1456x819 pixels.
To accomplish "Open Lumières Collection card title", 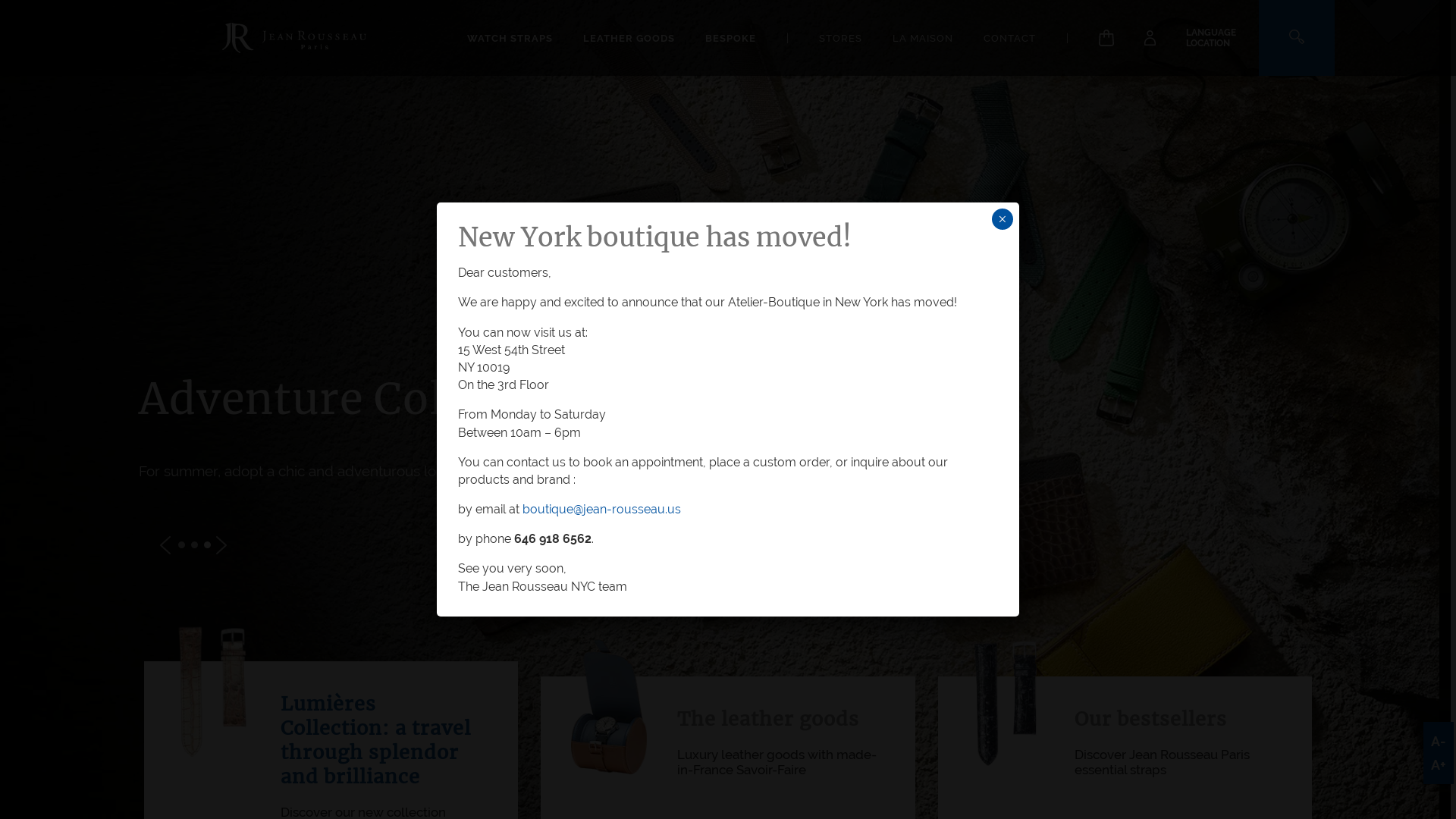I will [x=376, y=739].
